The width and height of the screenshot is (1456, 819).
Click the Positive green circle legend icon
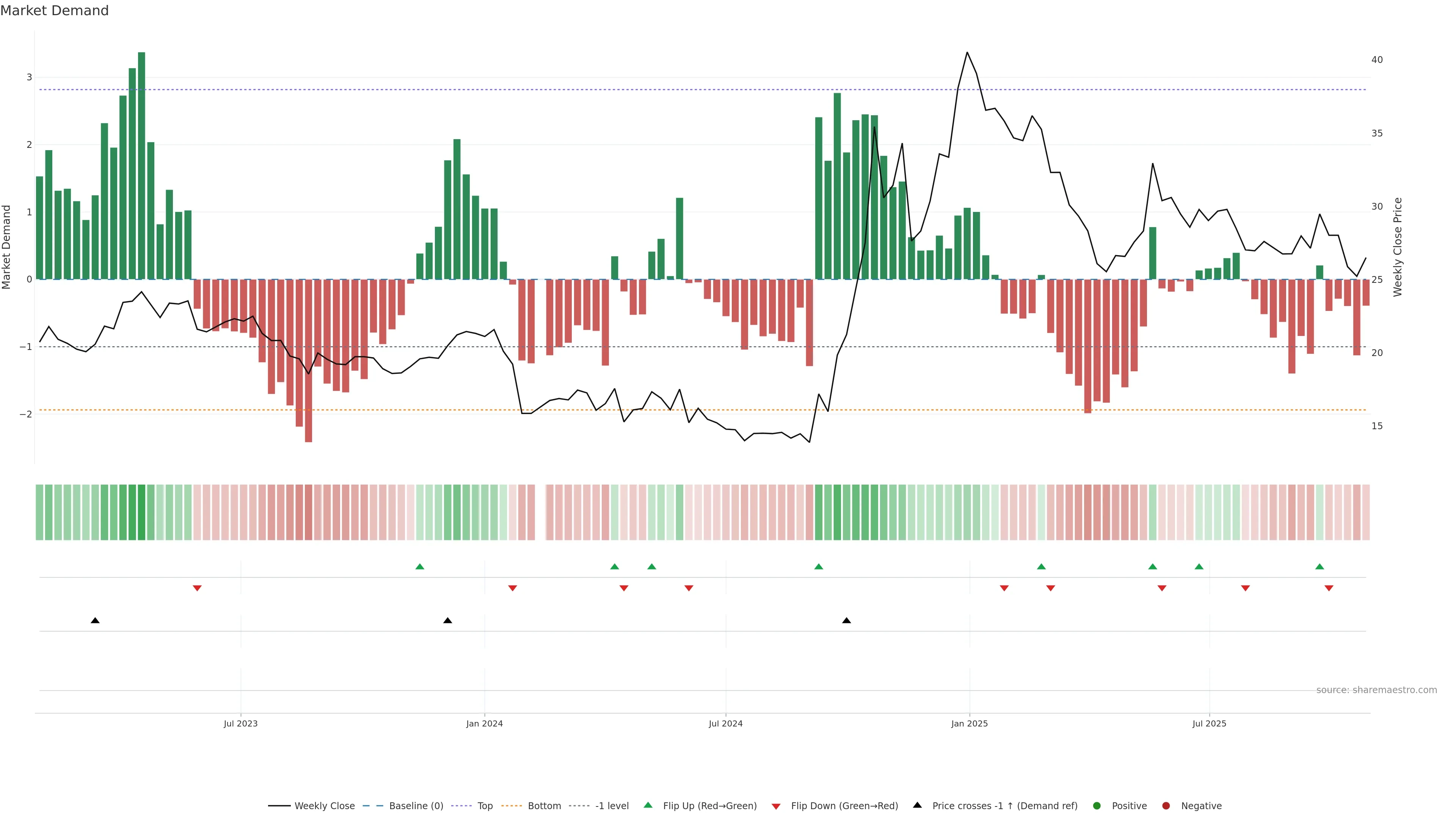(x=1097, y=805)
